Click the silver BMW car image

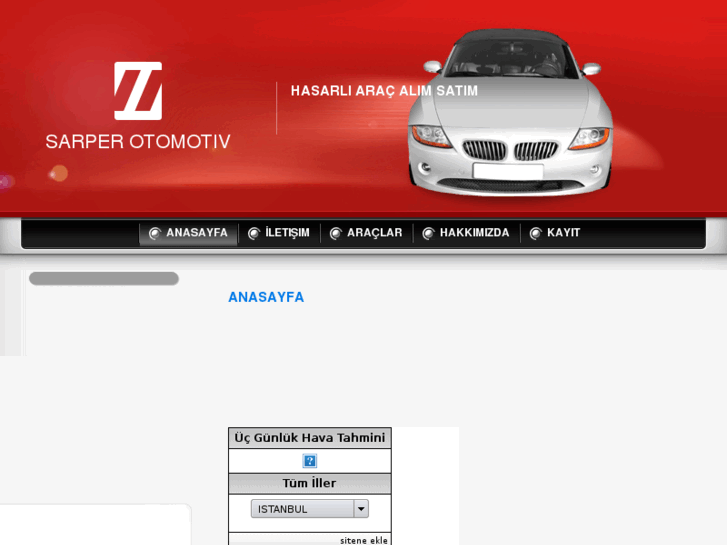510,113
